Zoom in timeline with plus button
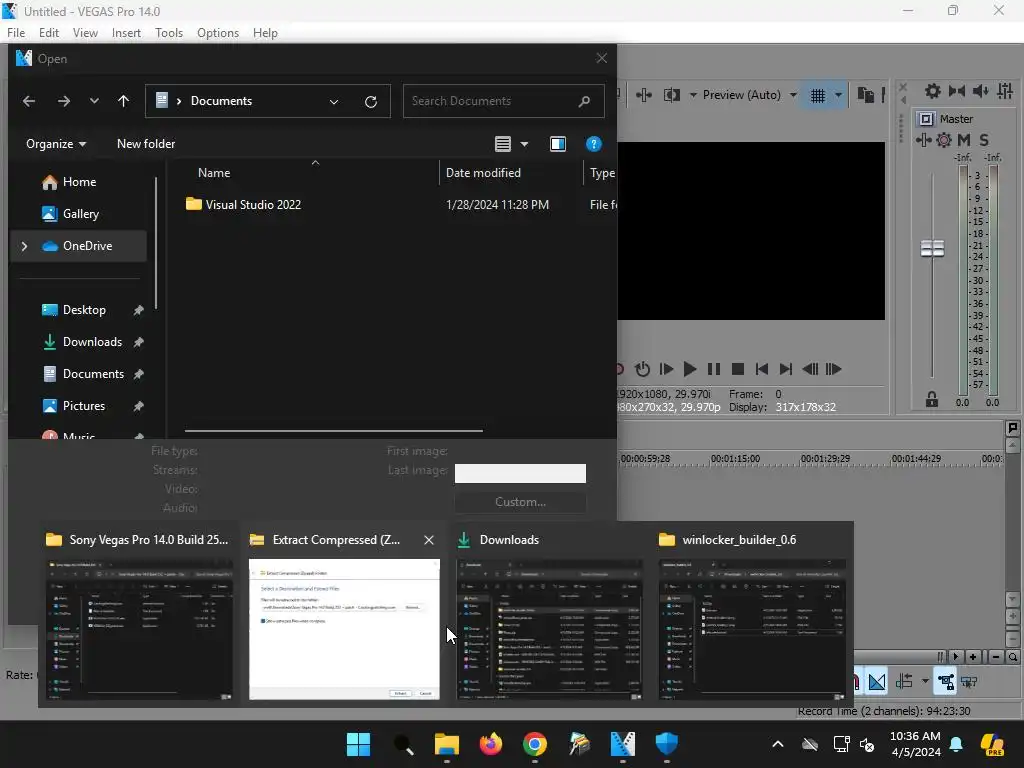1024x768 pixels. coord(973,657)
